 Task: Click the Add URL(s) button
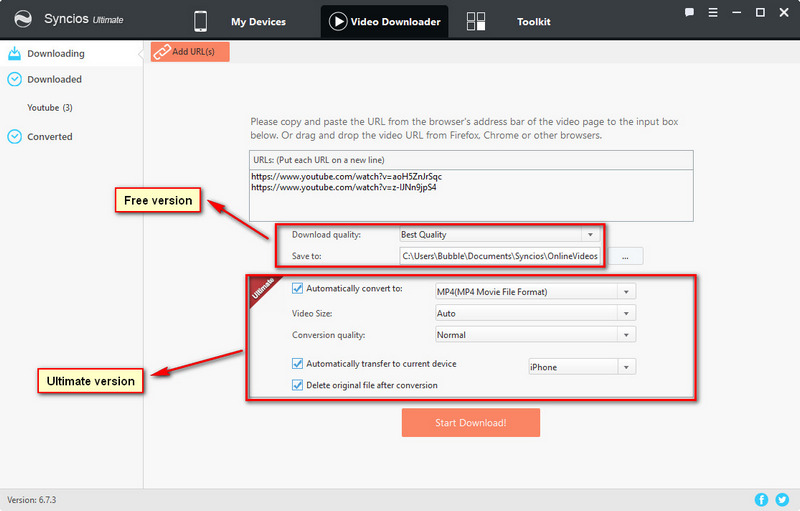(x=190, y=52)
